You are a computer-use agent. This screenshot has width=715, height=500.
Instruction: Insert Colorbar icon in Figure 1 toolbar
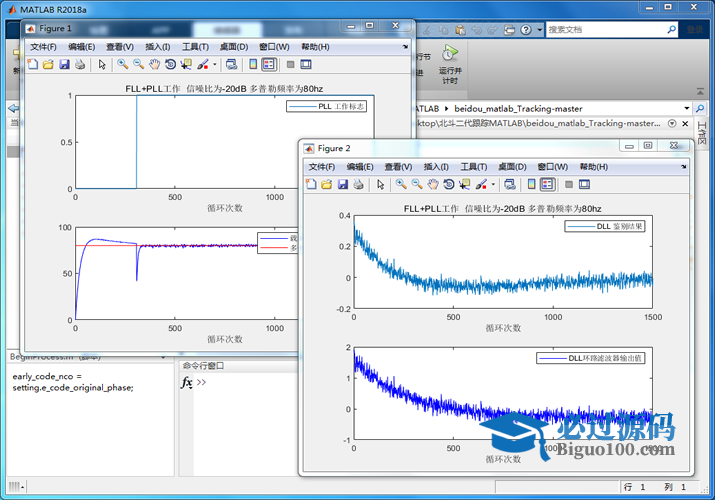(x=253, y=64)
